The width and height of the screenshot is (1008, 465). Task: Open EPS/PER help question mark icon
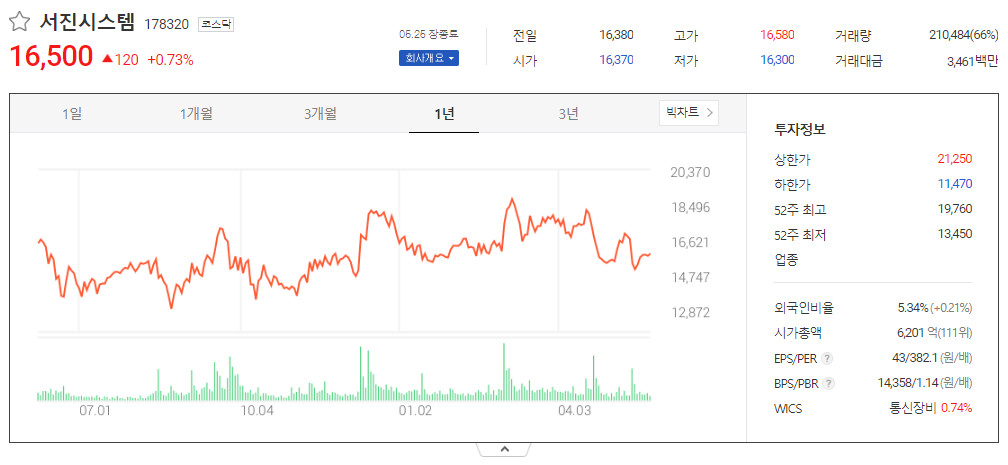coord(827,358)
